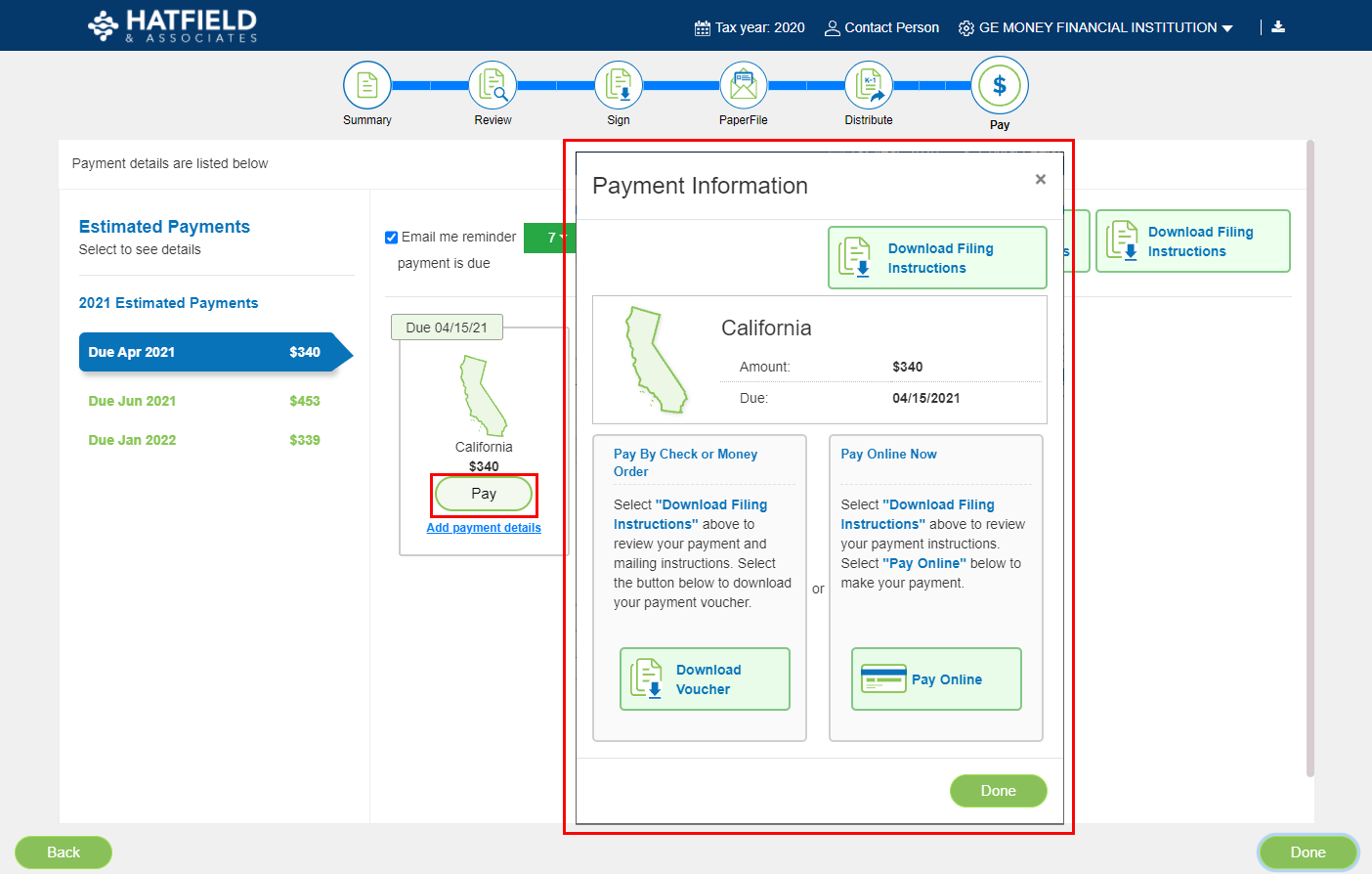The height and width of the screenshot is (874, 1372).
Task: Click the due date 04/15/2021 value
Action: click(x=926, y=398)
